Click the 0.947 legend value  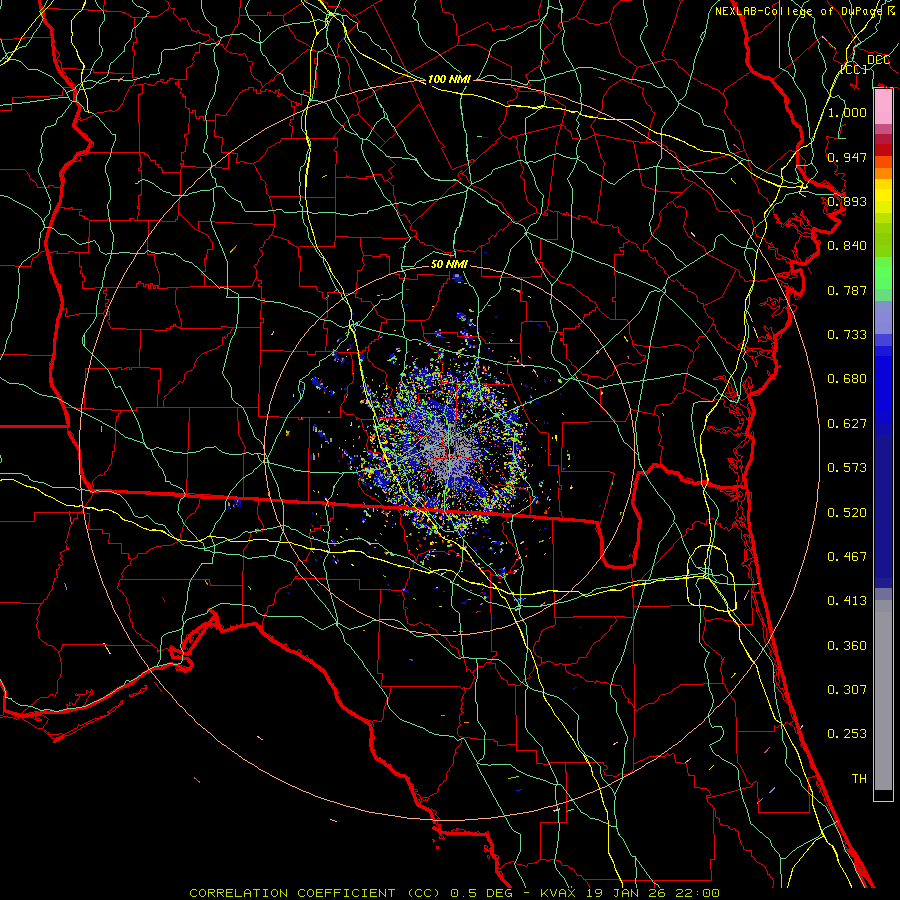(x=847, y=157)
